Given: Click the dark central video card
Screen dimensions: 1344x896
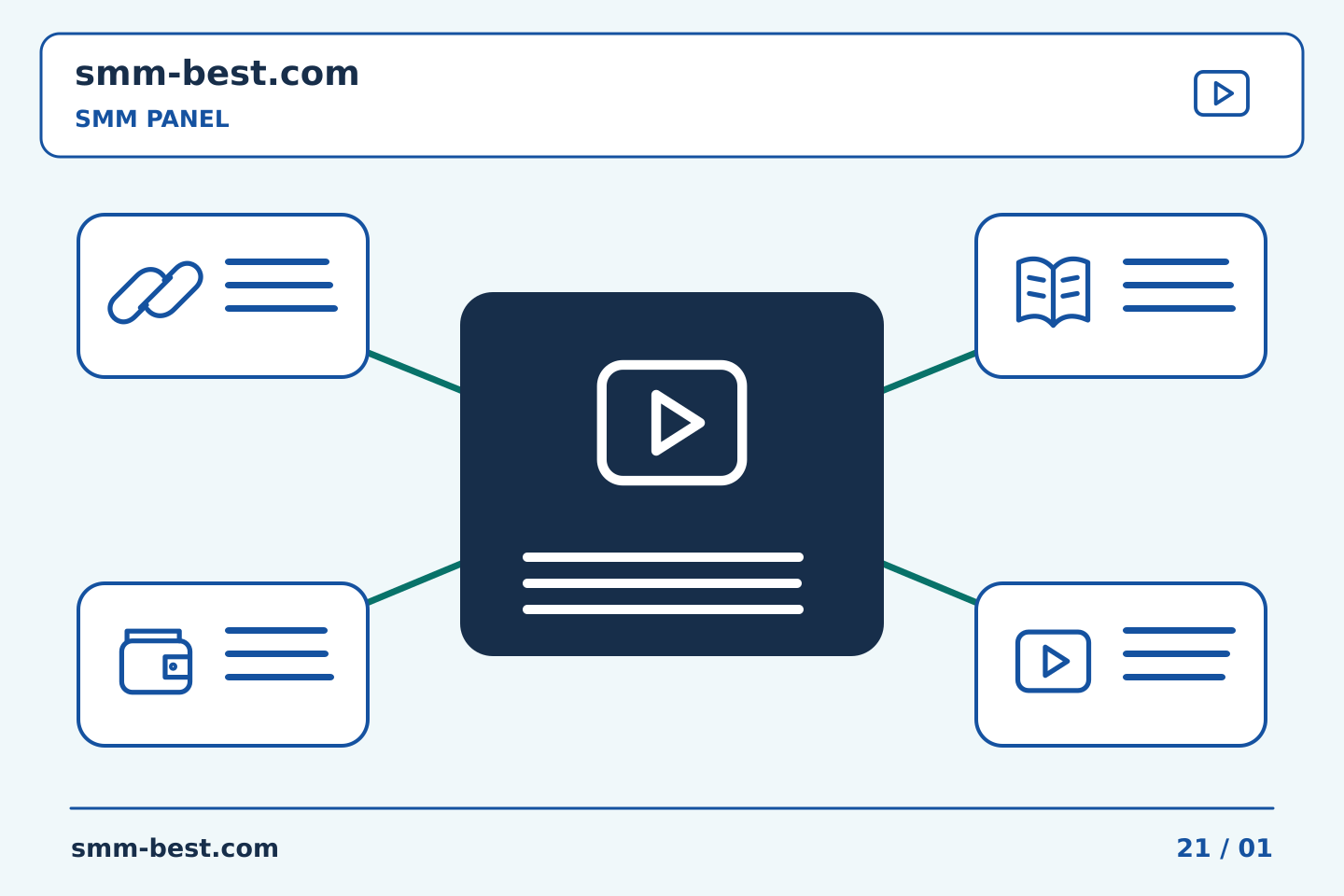Looking at the screenshot, I should [672, 474].
